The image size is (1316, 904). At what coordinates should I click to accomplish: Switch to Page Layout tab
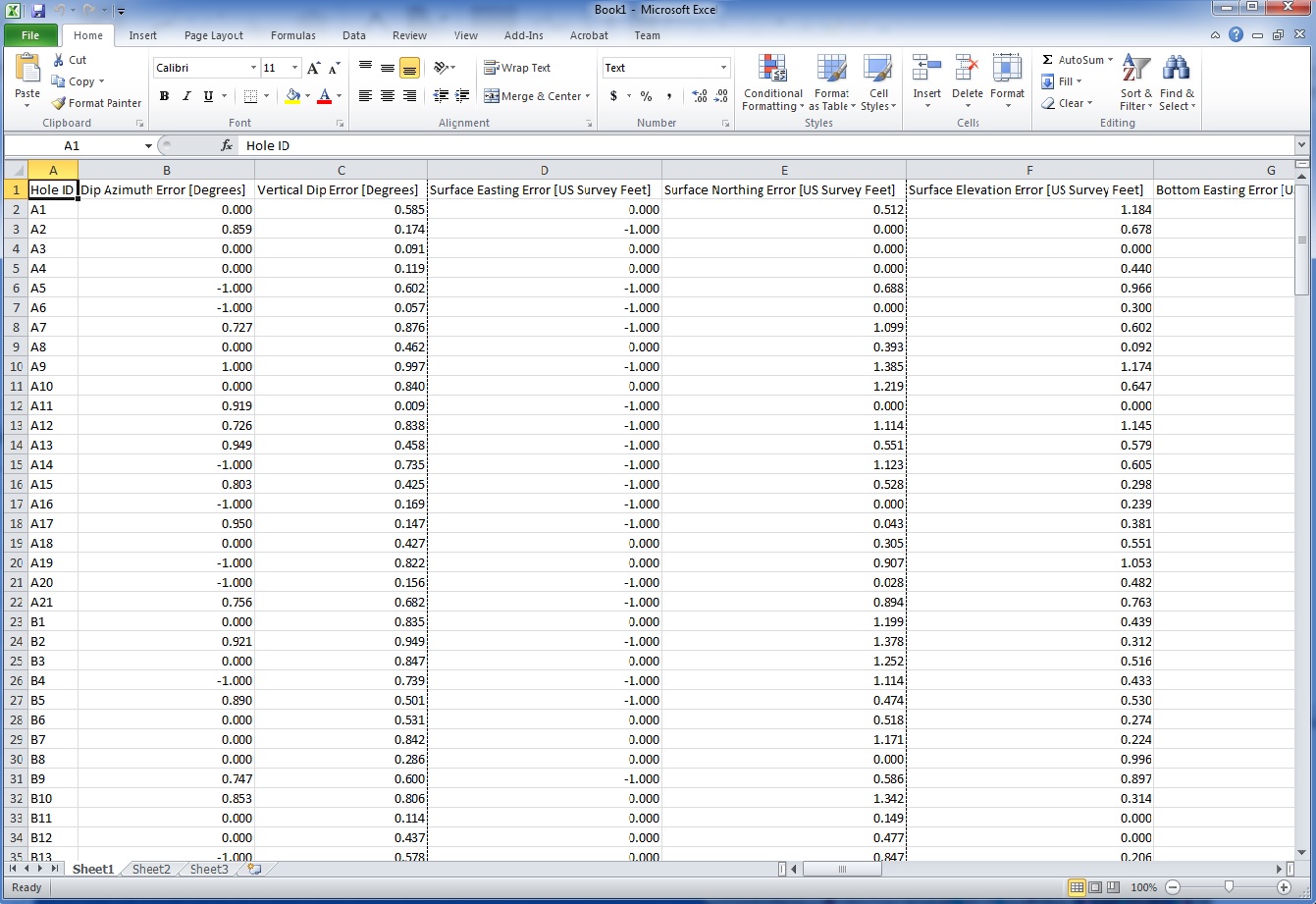pyautogui.click(x=214, y=35)
